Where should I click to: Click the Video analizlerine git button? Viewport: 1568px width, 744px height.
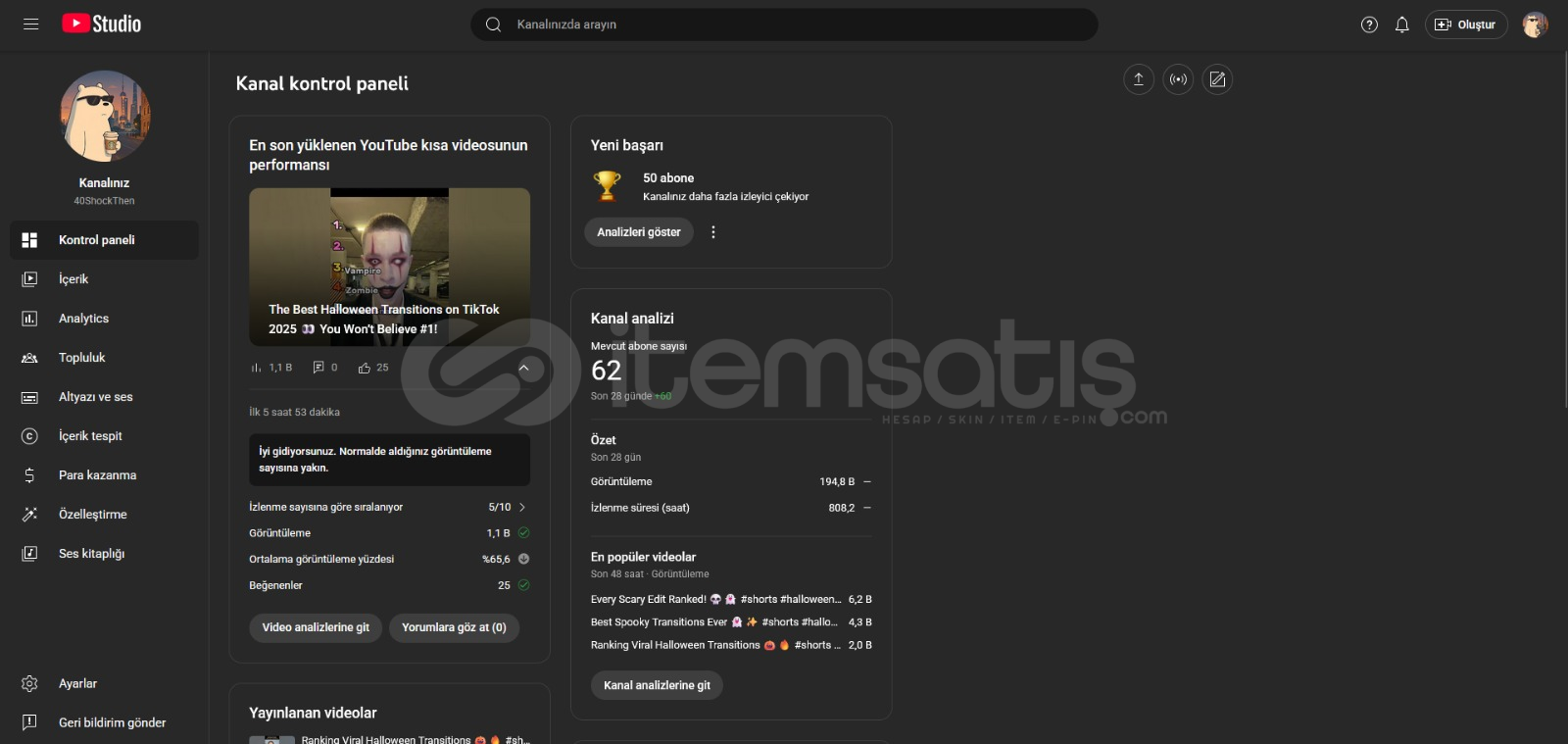316,627
